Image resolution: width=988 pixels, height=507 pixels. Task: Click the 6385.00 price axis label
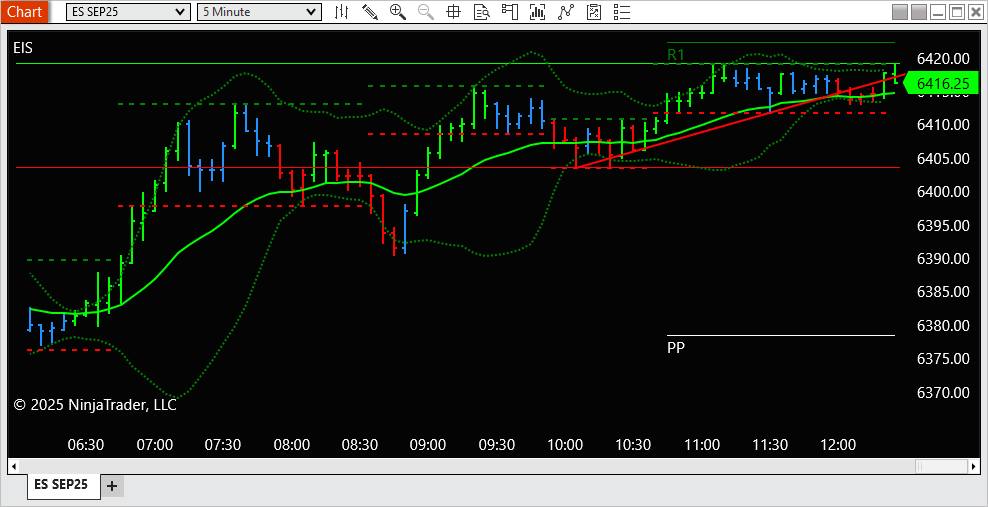(943, 292)
